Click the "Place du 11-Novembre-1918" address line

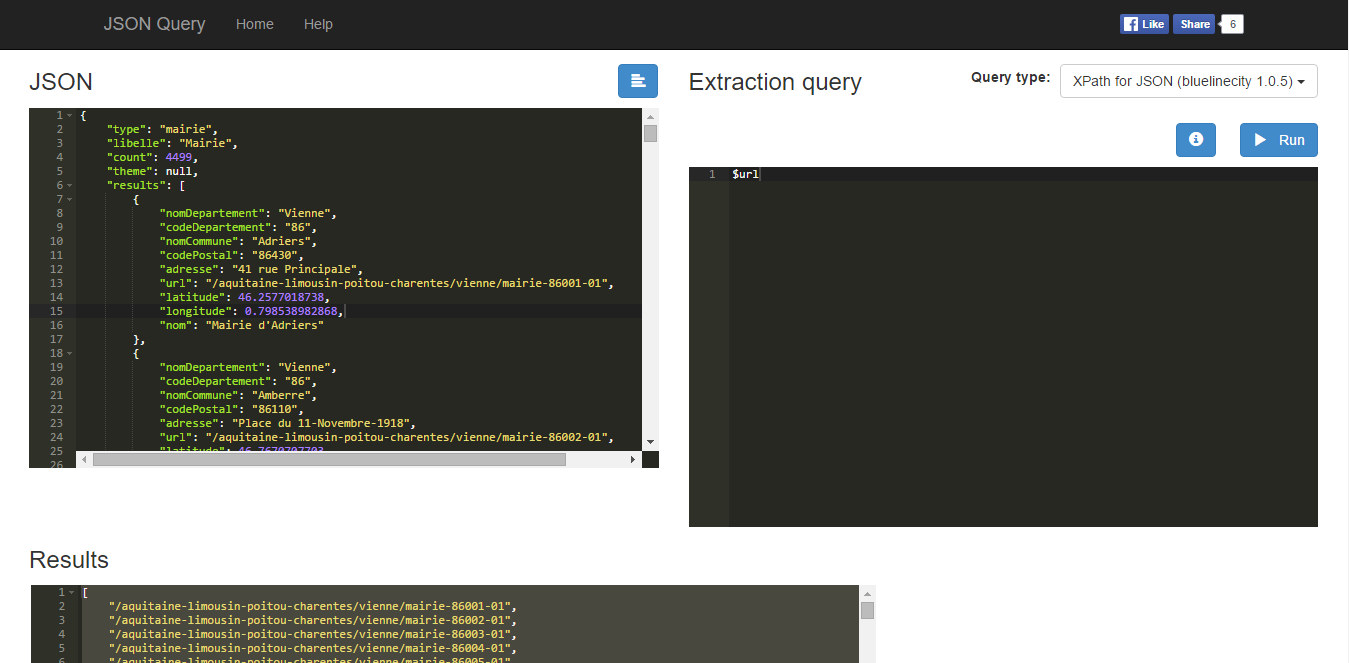(x=287, y=423)
